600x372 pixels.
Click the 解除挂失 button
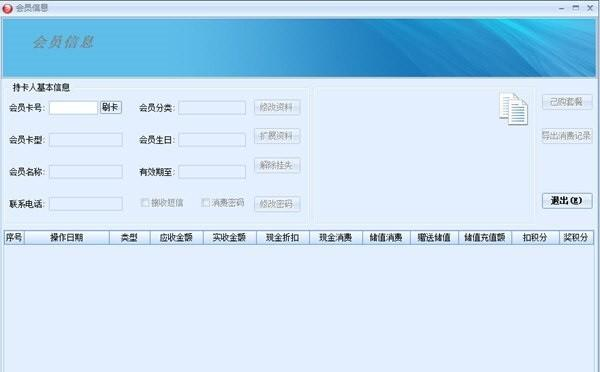coord(277,165)
